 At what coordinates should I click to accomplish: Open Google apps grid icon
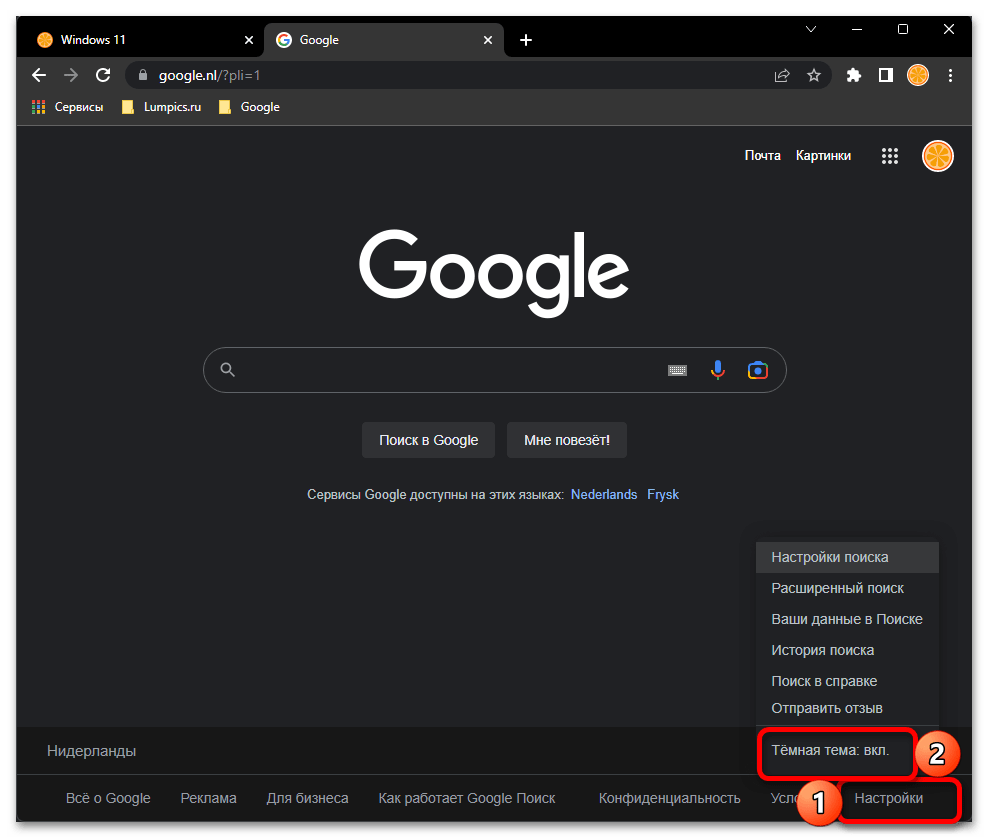pyautogui.click(x=890, y=156)
